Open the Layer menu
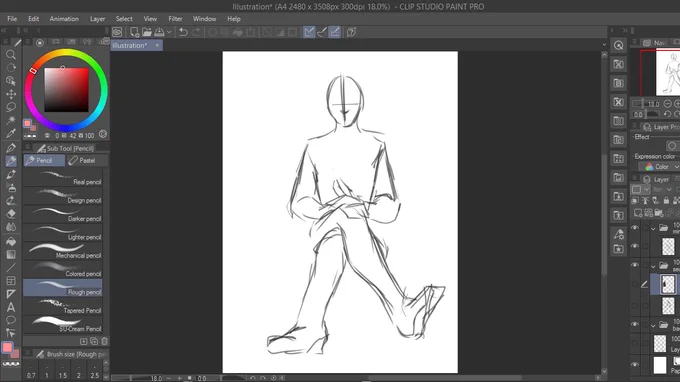Image resolution: width=680 pixels, height=382 pixels. click(x=98, y=19)
